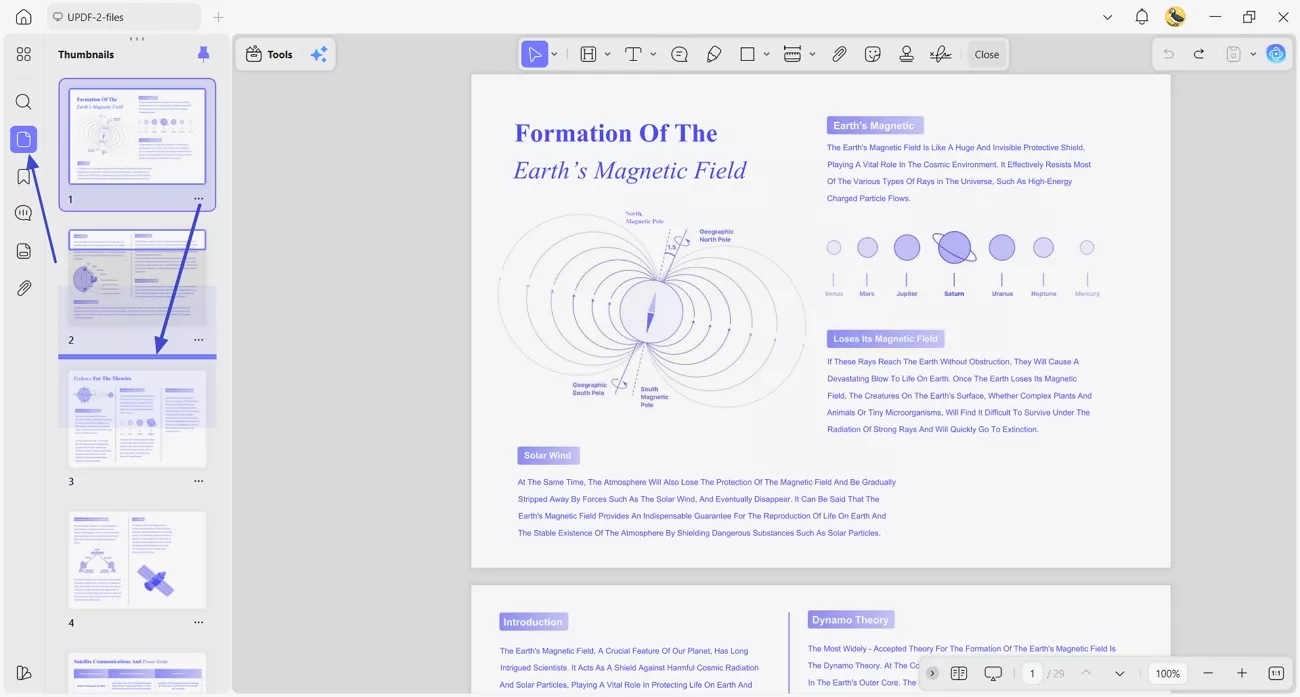Image resolution: width=1300 pixels, height=697 pixels.
Task: Click the 100% zoom level button
Action: (x=1167, y=673)
